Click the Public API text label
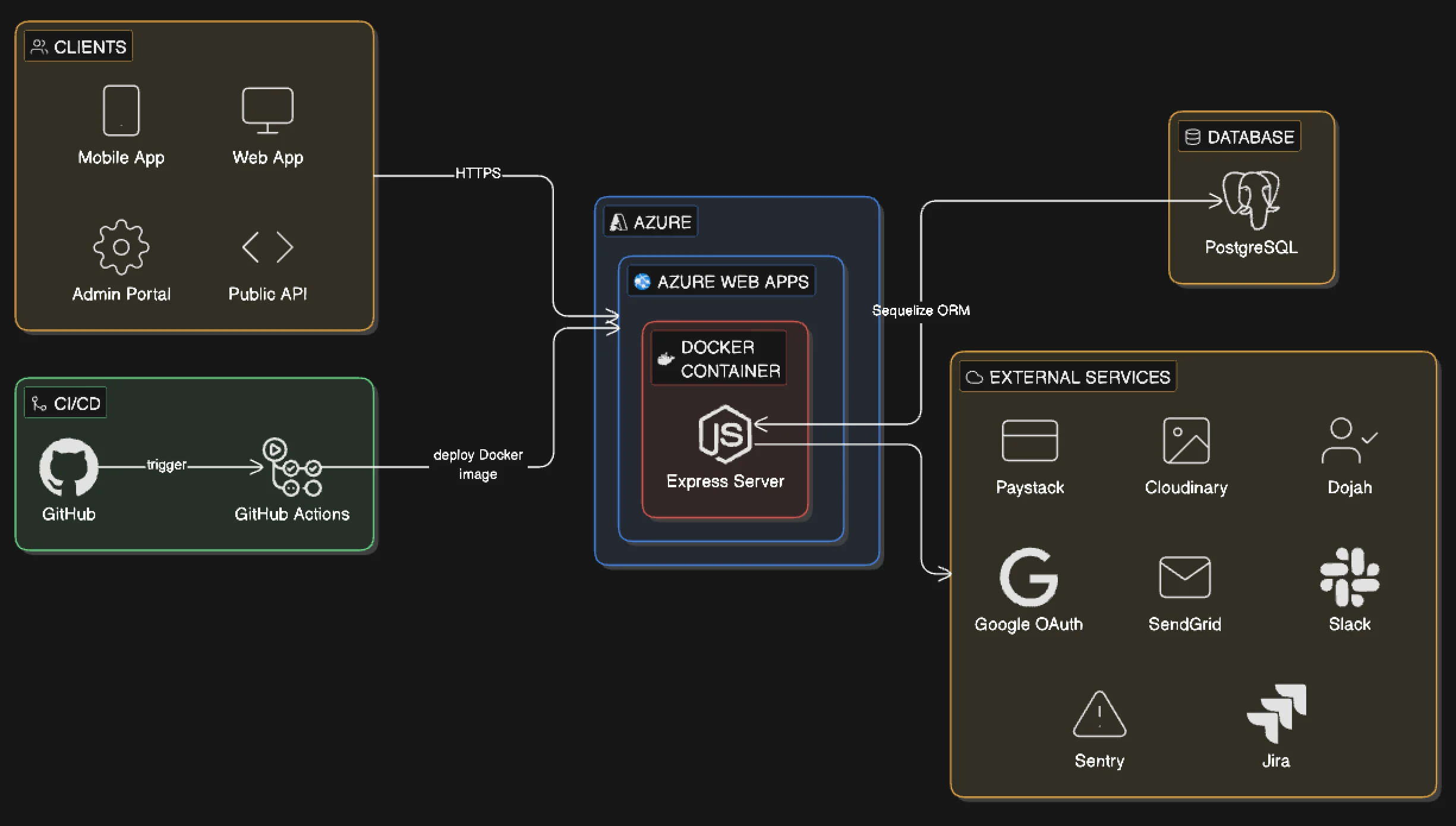 (267, 294)
